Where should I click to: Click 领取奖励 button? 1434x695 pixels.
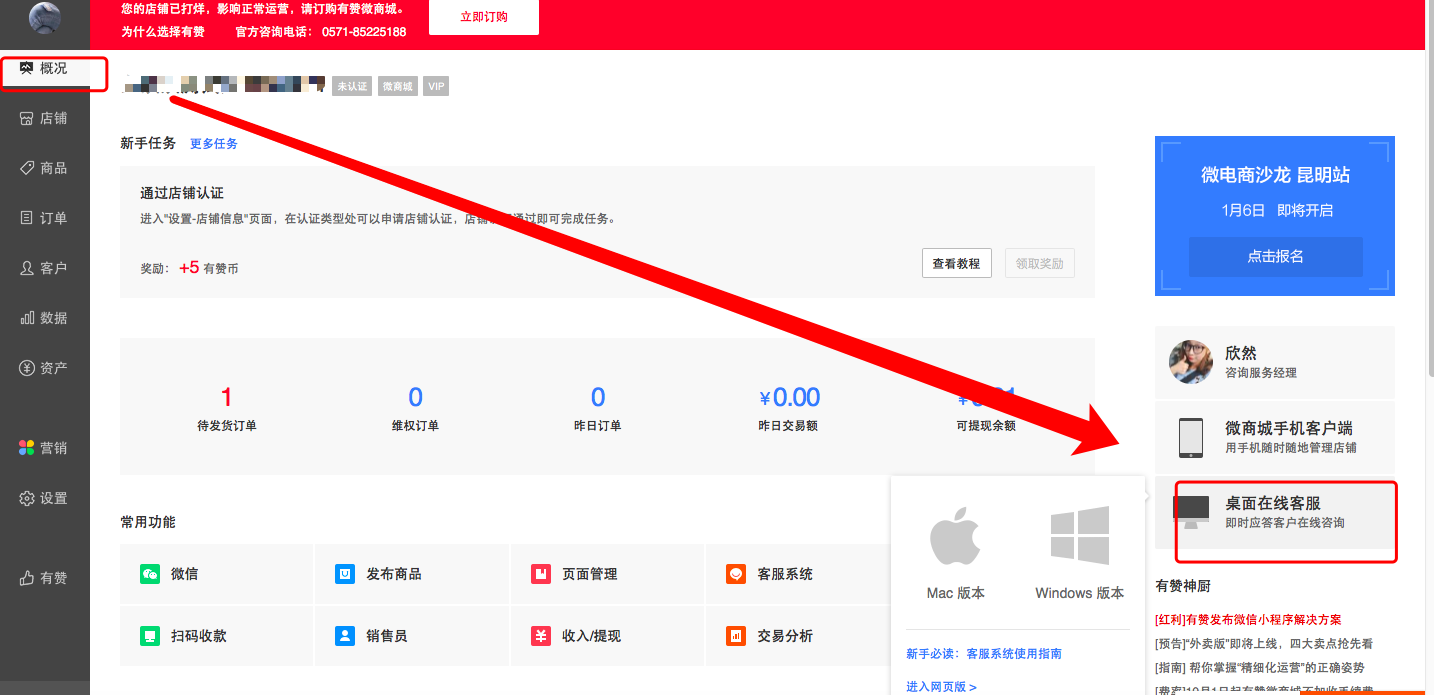1039,264
